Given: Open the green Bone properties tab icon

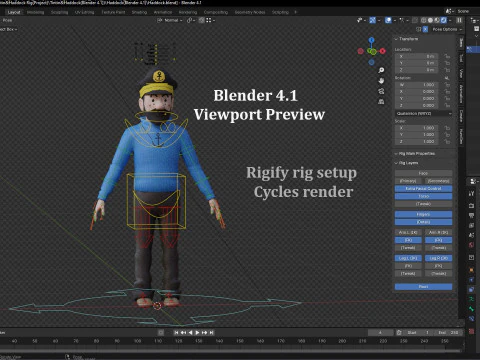Looking at the screenshot, I should (x=471, y=309).
